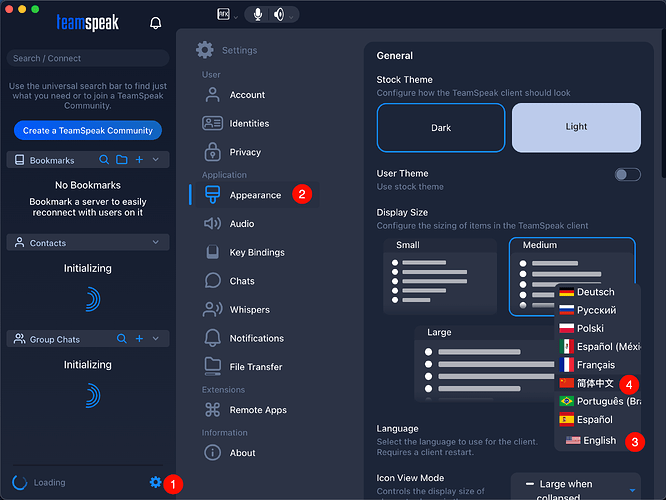This screenshot has width=666, height=500.
Task: Create a bookmark folder with folder icon
Action: (x=122, y=160)
